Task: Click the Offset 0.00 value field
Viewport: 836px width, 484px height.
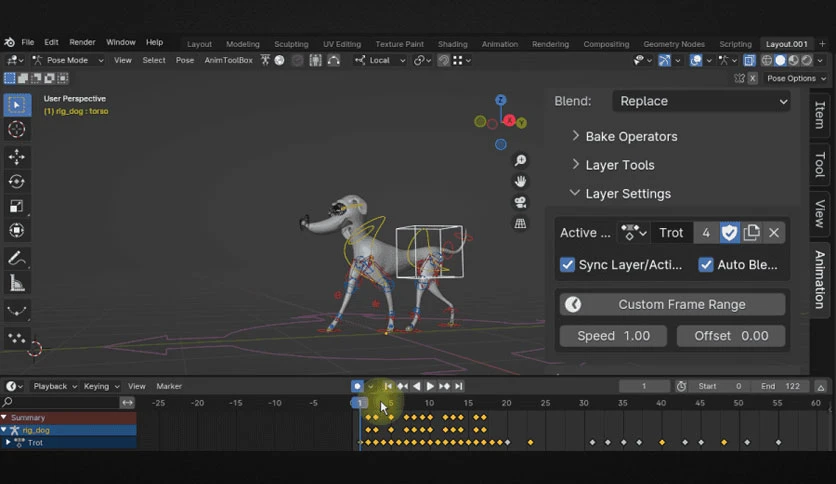Action: point(731,336)
